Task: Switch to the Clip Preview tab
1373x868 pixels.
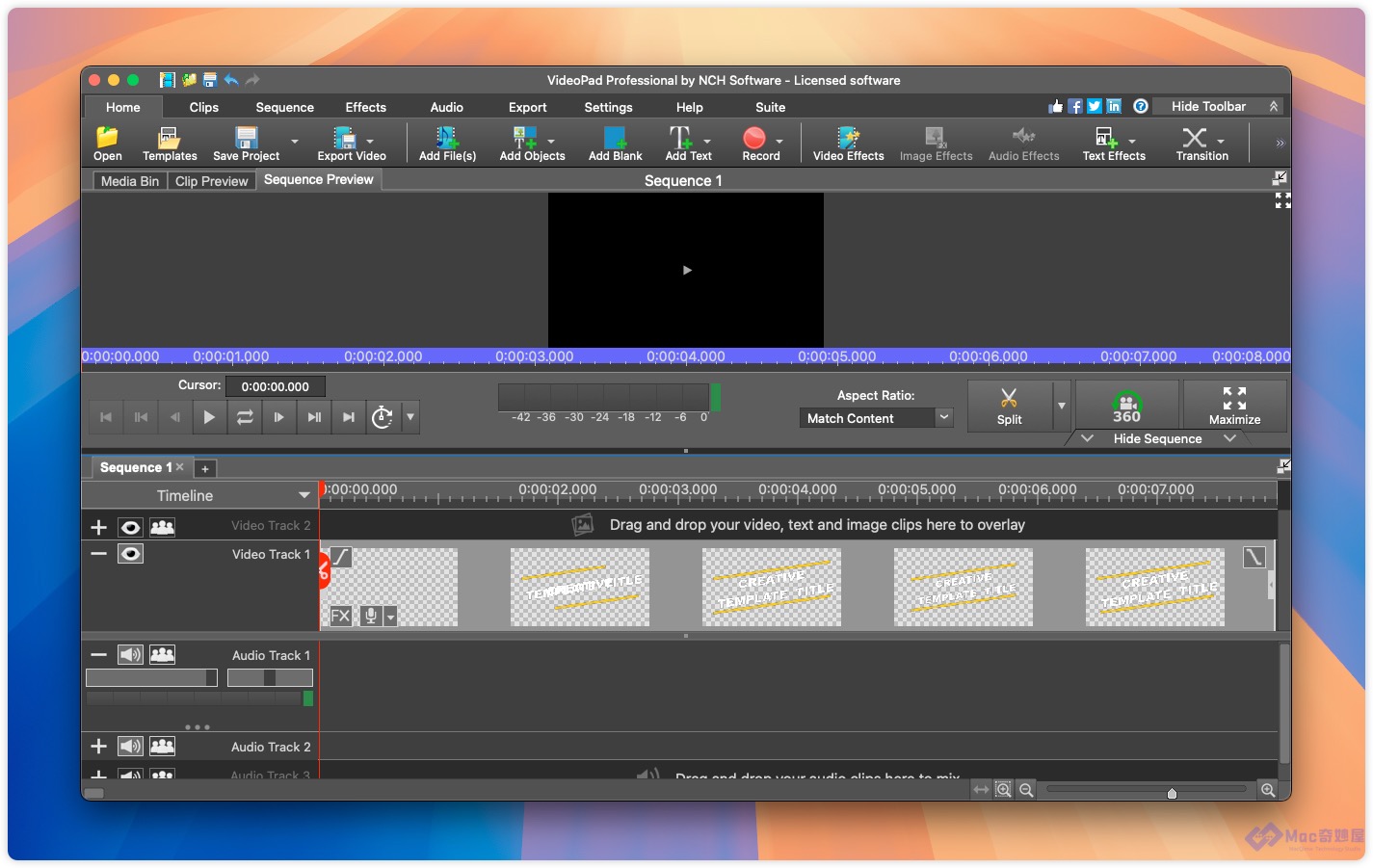Action: 211,180
